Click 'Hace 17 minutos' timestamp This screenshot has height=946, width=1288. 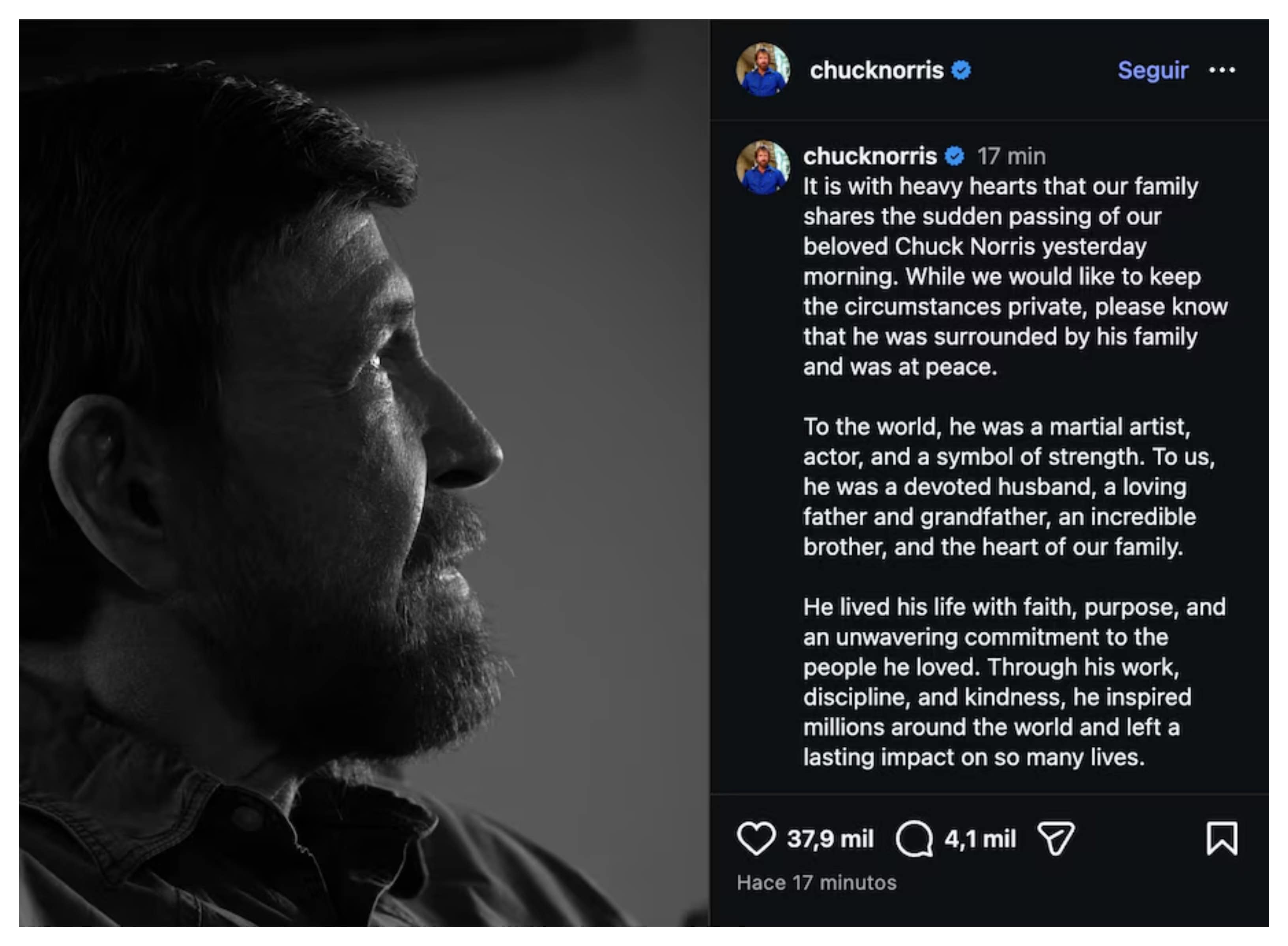(816, 882)
